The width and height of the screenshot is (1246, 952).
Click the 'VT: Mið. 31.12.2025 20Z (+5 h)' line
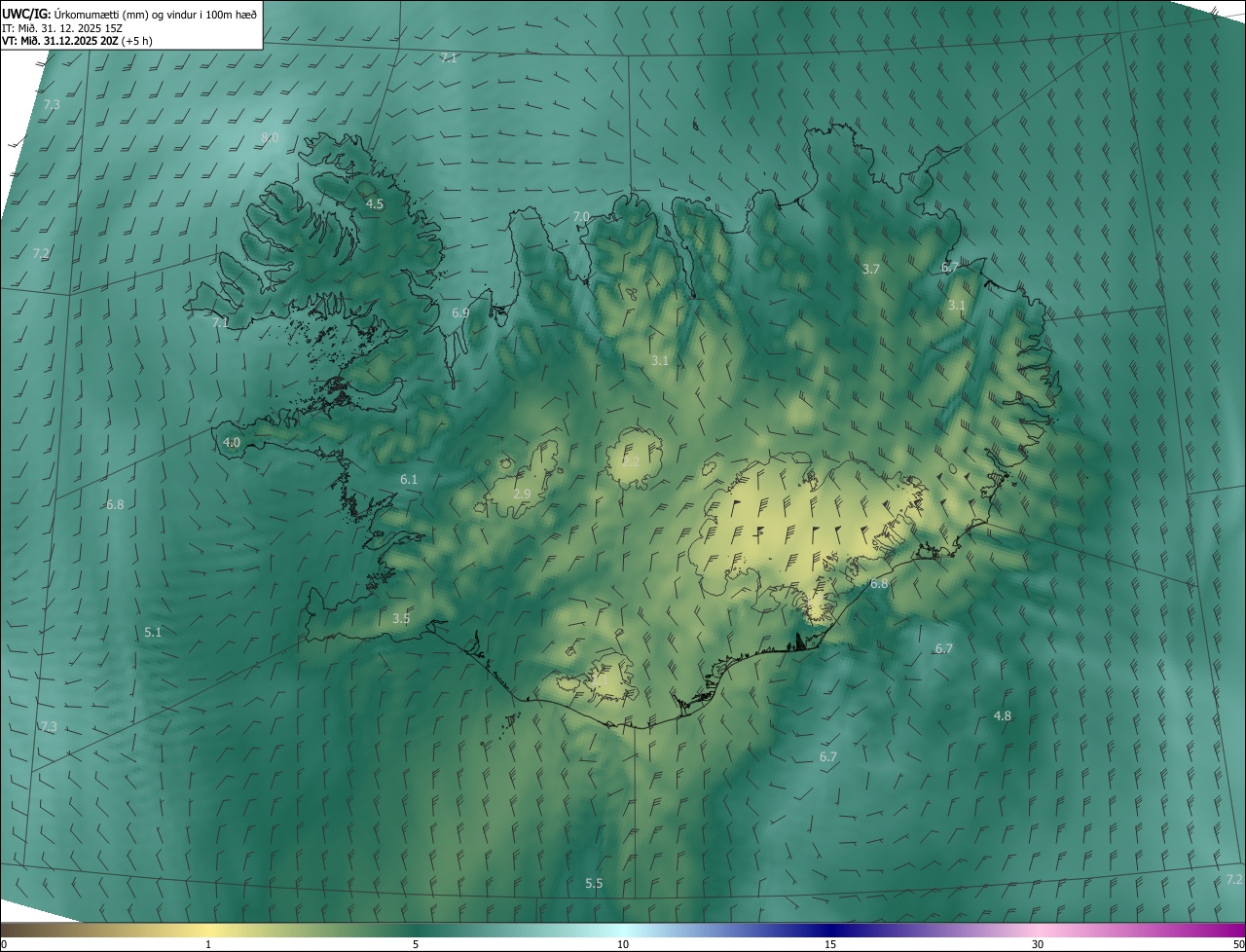[x=78, y=41]
